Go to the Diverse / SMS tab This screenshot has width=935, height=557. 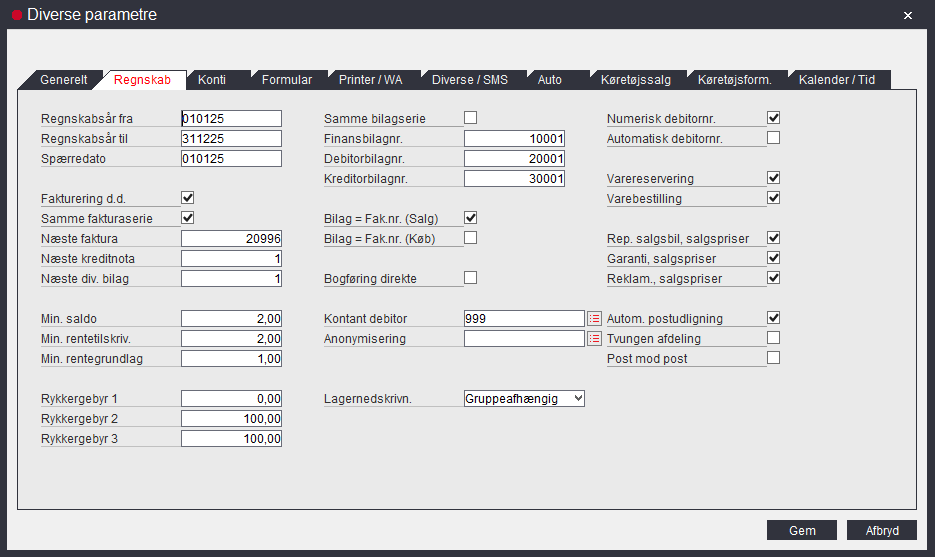point(469,79)
